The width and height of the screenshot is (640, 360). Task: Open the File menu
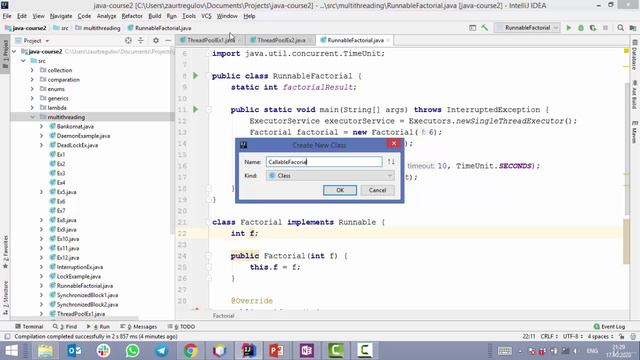7,16
